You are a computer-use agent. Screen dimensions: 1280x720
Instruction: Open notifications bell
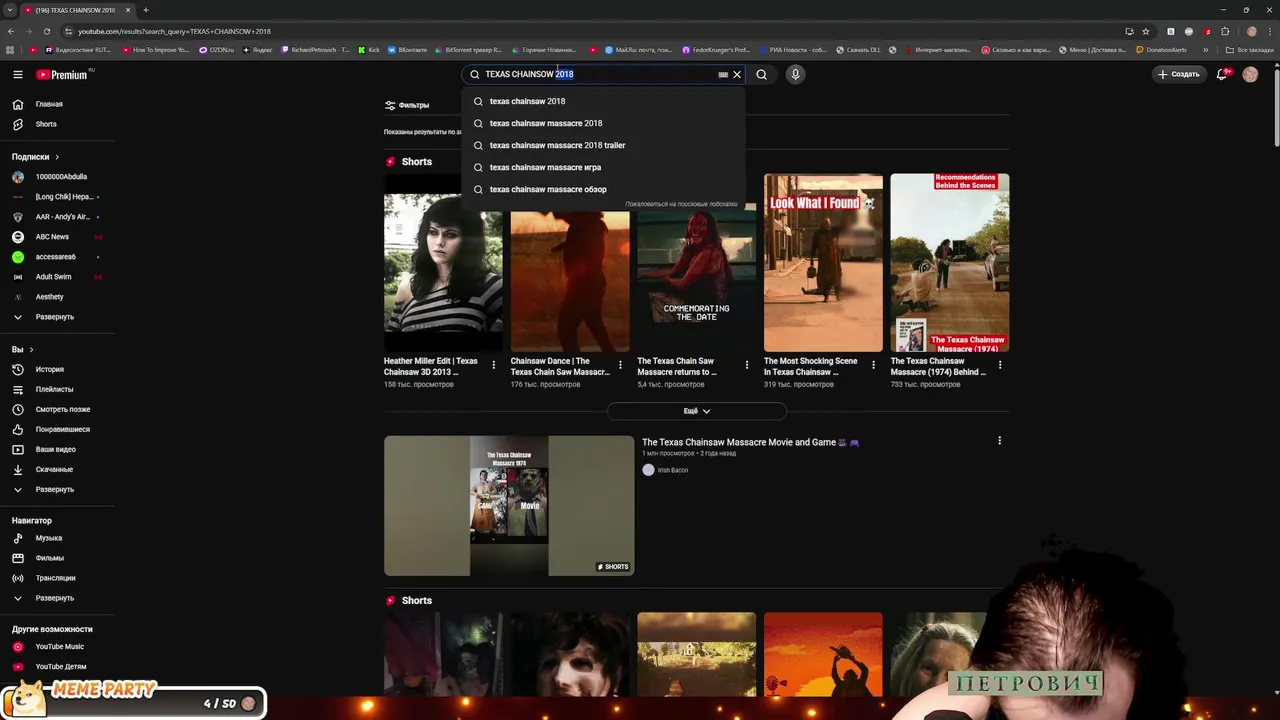tap(1222, 74)
